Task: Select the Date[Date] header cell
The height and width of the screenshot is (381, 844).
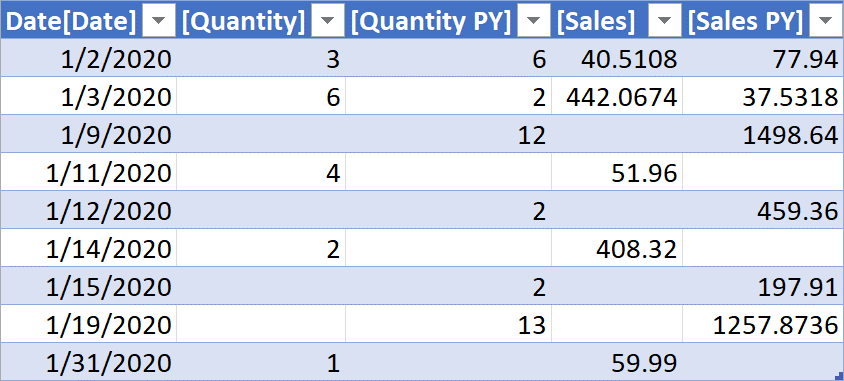Action: pyautogui.click(x=88, y=20)
